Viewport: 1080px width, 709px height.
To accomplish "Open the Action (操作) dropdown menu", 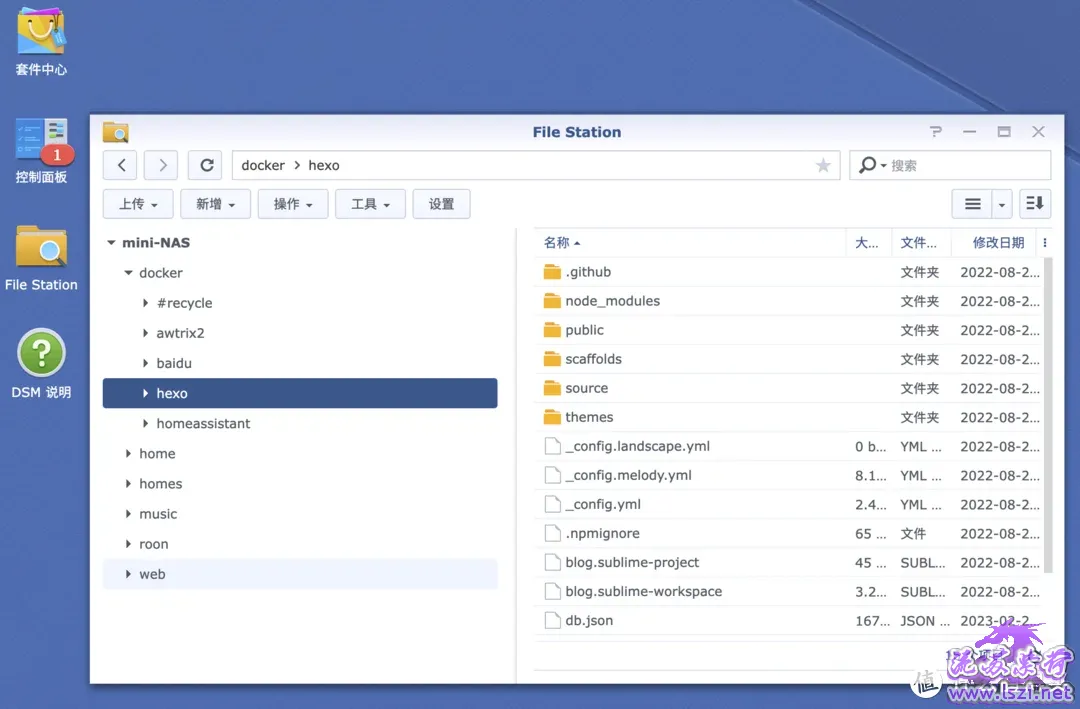I will pos(293,204).
